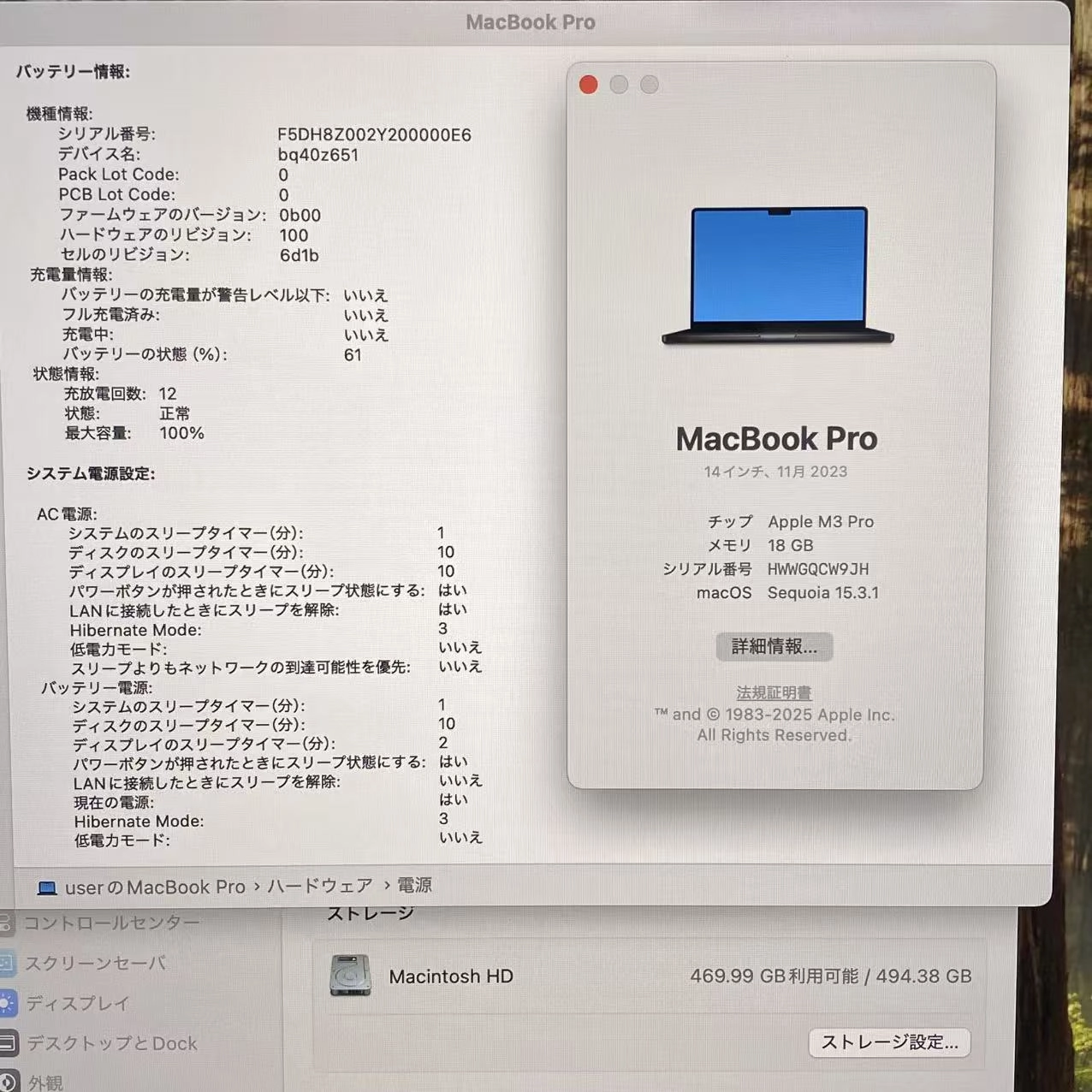Click the chip value Apple M3 Pro
The width and height of the screenshot is (1092, 1092).
tap(821, 521)
